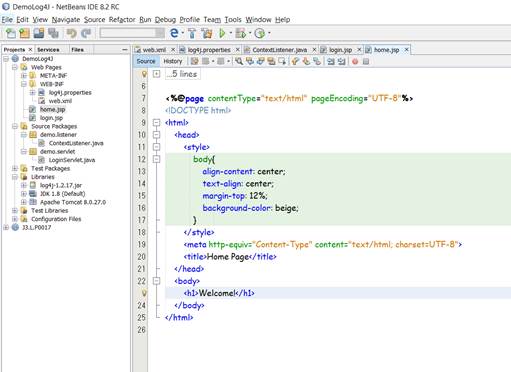Screen dimensions: 511x372
Task: Click the Stop Macro Recording icon
Action: tap(366, 61)
